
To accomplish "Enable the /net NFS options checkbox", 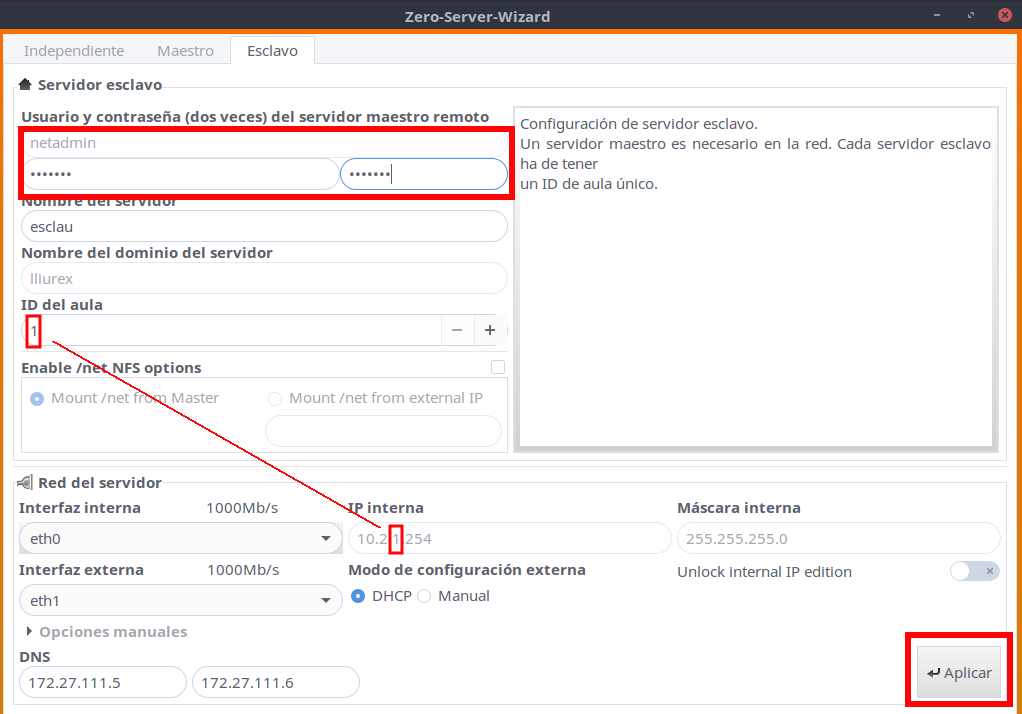I will (498, 367).
